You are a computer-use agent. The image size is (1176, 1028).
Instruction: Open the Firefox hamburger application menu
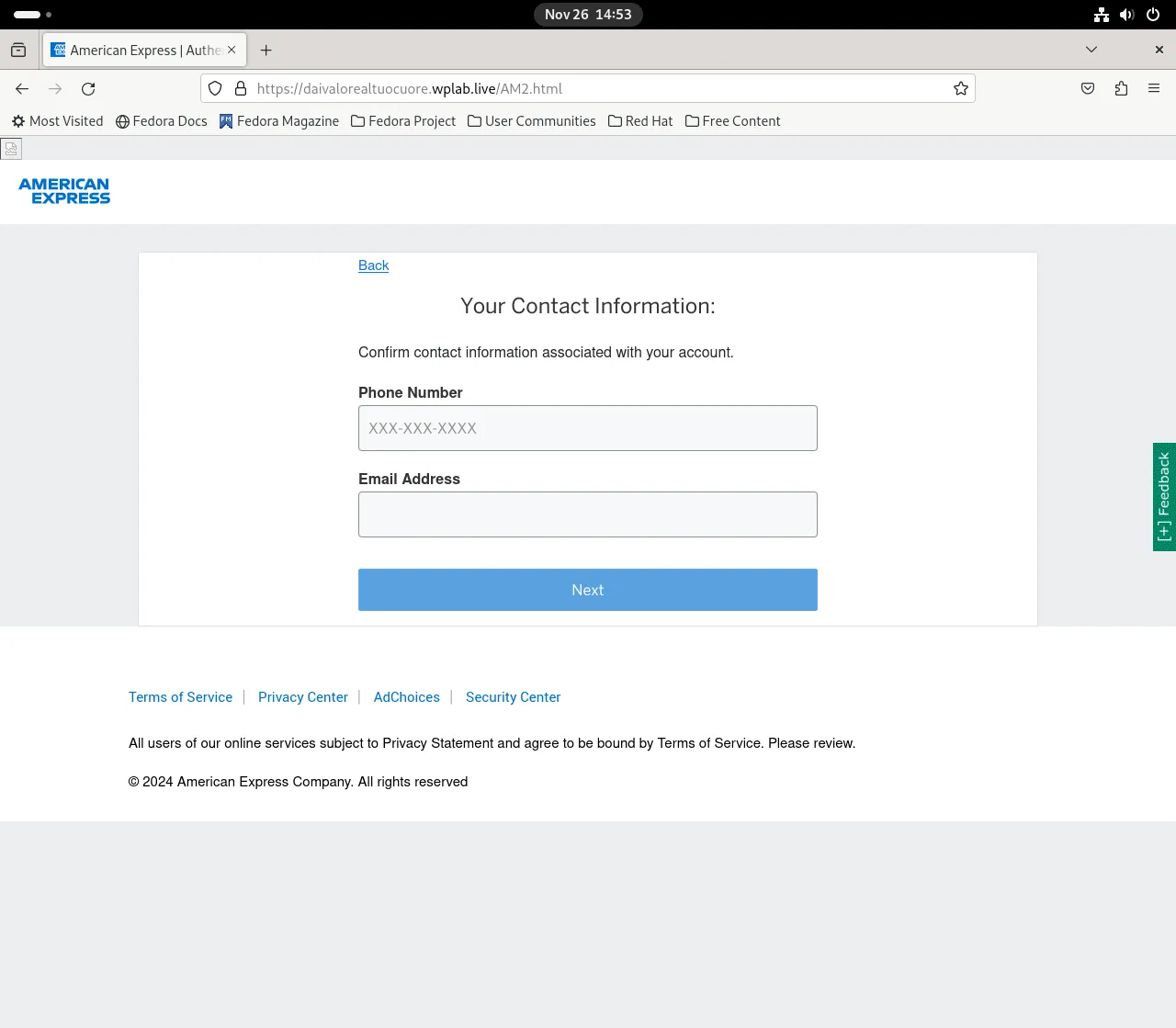click(x=1154, y=89)
